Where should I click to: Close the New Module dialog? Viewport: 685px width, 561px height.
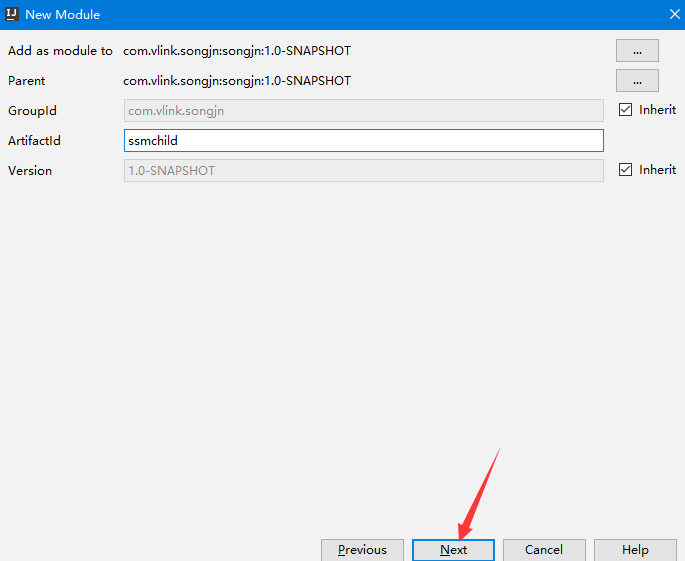coord(675,14)
